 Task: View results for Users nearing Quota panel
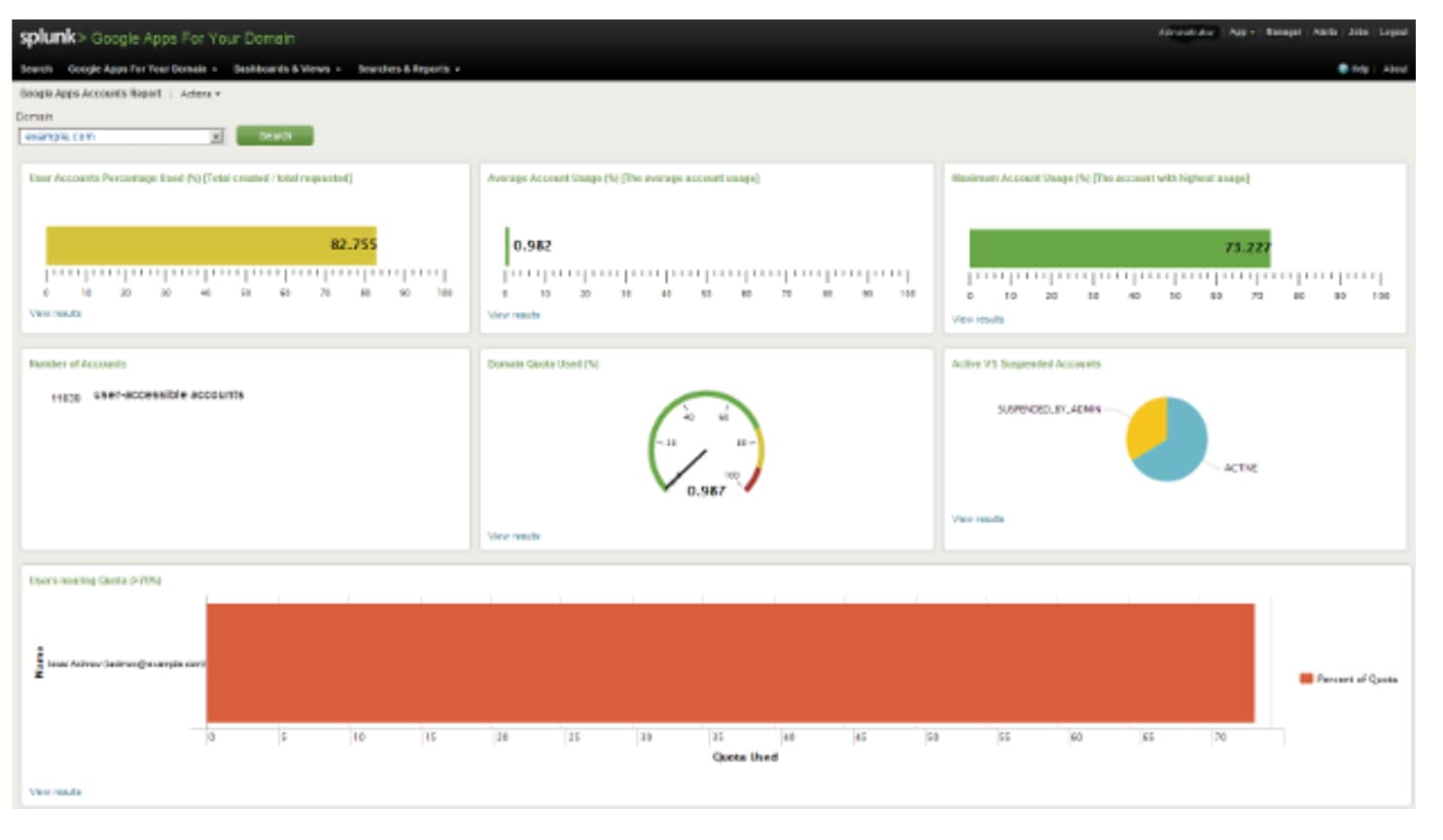[x=55, y=792]
